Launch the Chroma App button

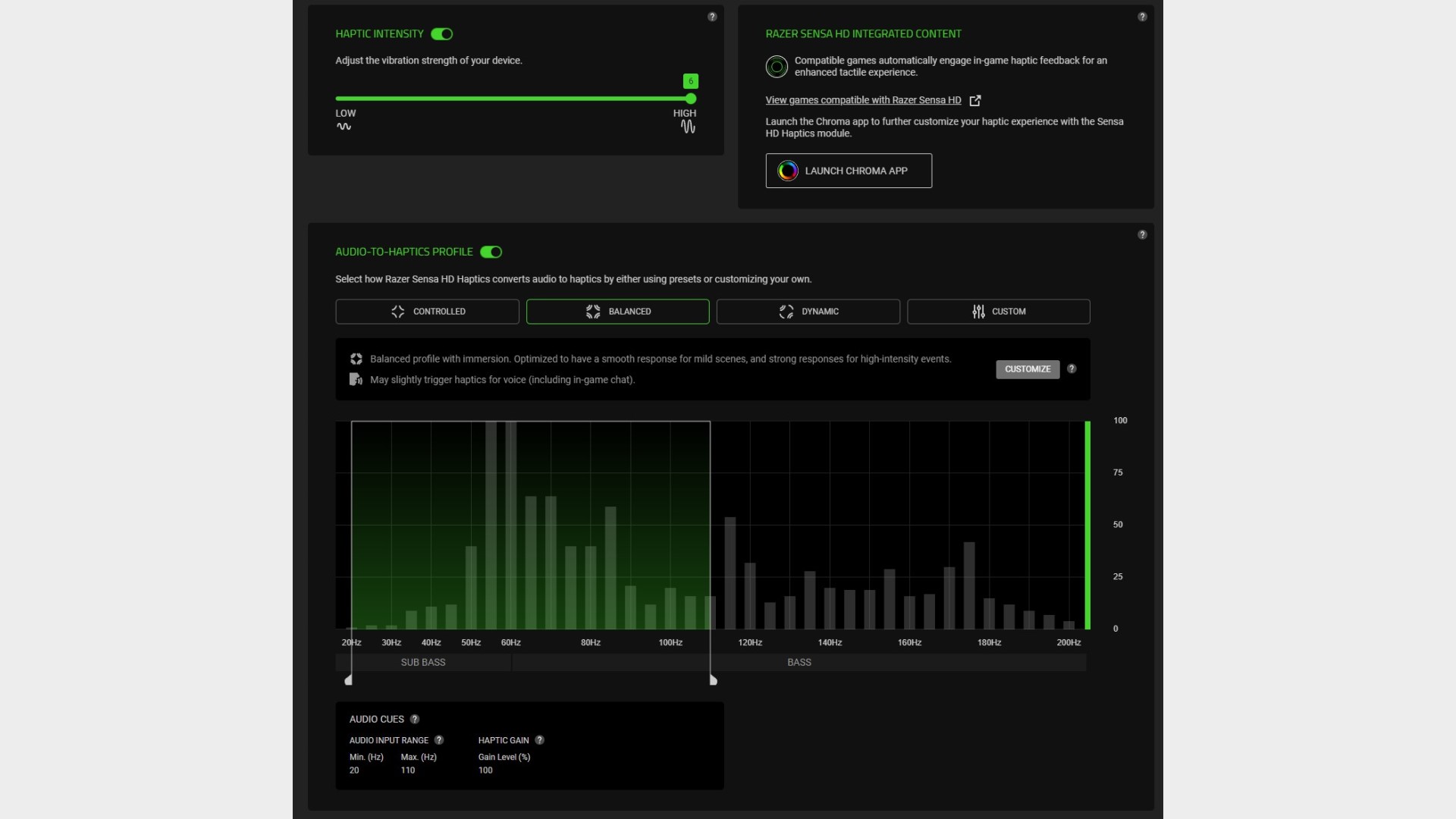849,170
